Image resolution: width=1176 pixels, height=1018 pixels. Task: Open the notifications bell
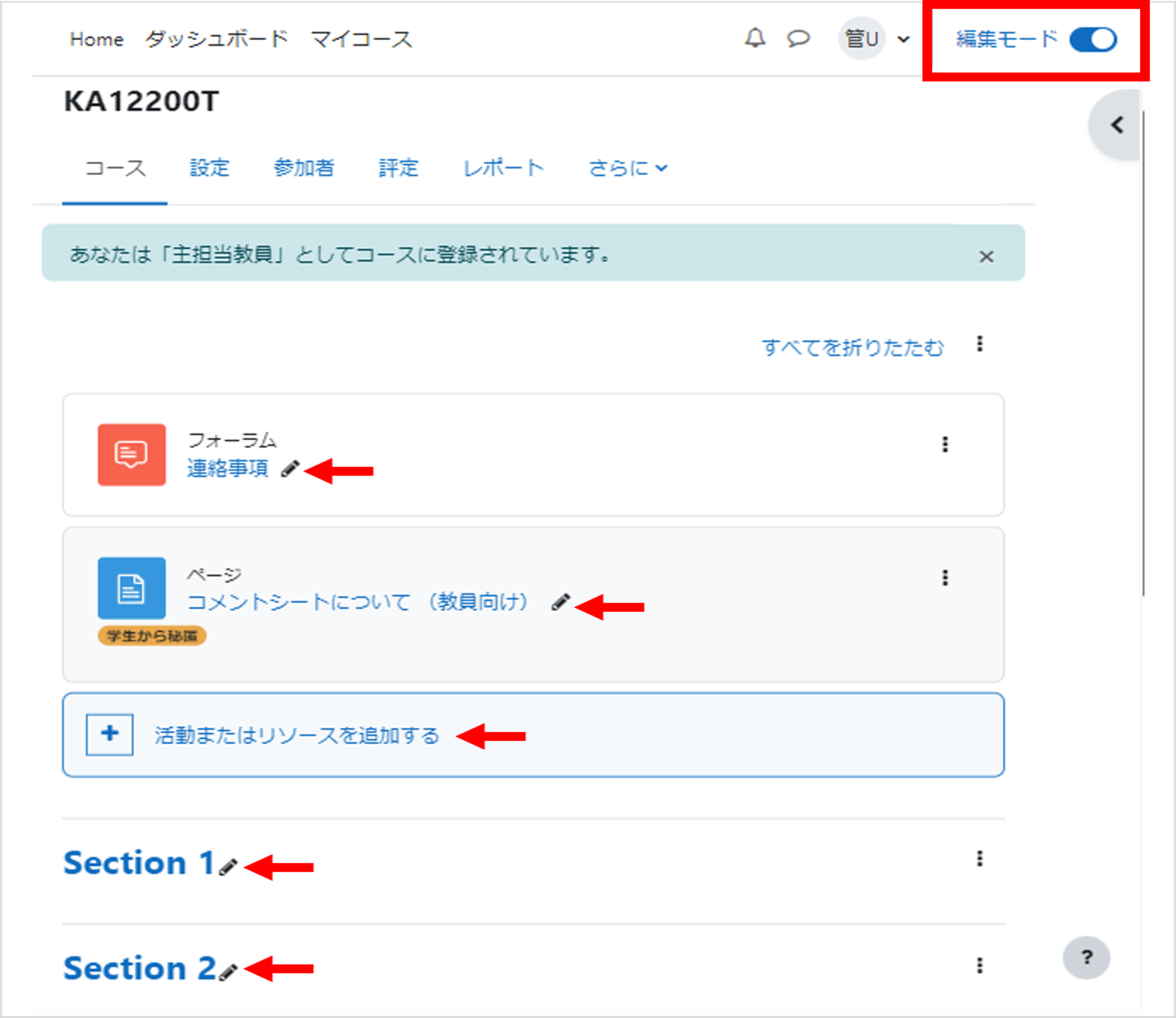coord(754,39)
